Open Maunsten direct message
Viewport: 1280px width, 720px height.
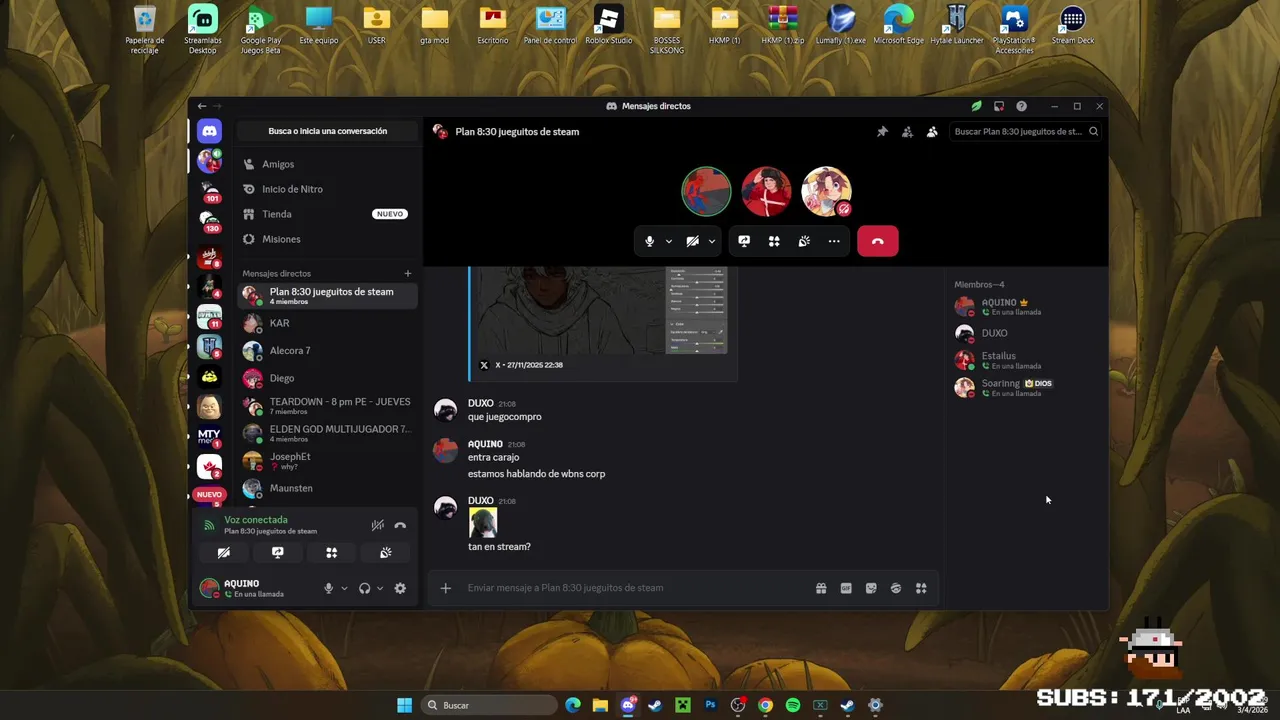(327, 488)
